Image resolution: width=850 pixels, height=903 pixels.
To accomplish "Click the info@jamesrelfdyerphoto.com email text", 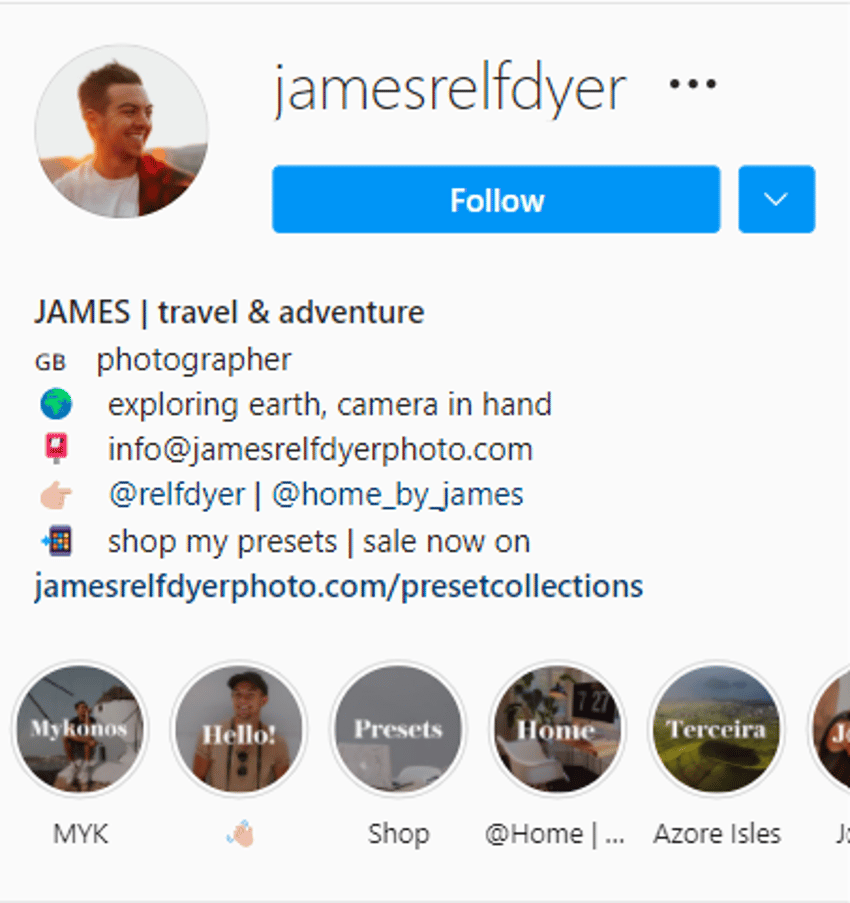I will tap(320, 449).
